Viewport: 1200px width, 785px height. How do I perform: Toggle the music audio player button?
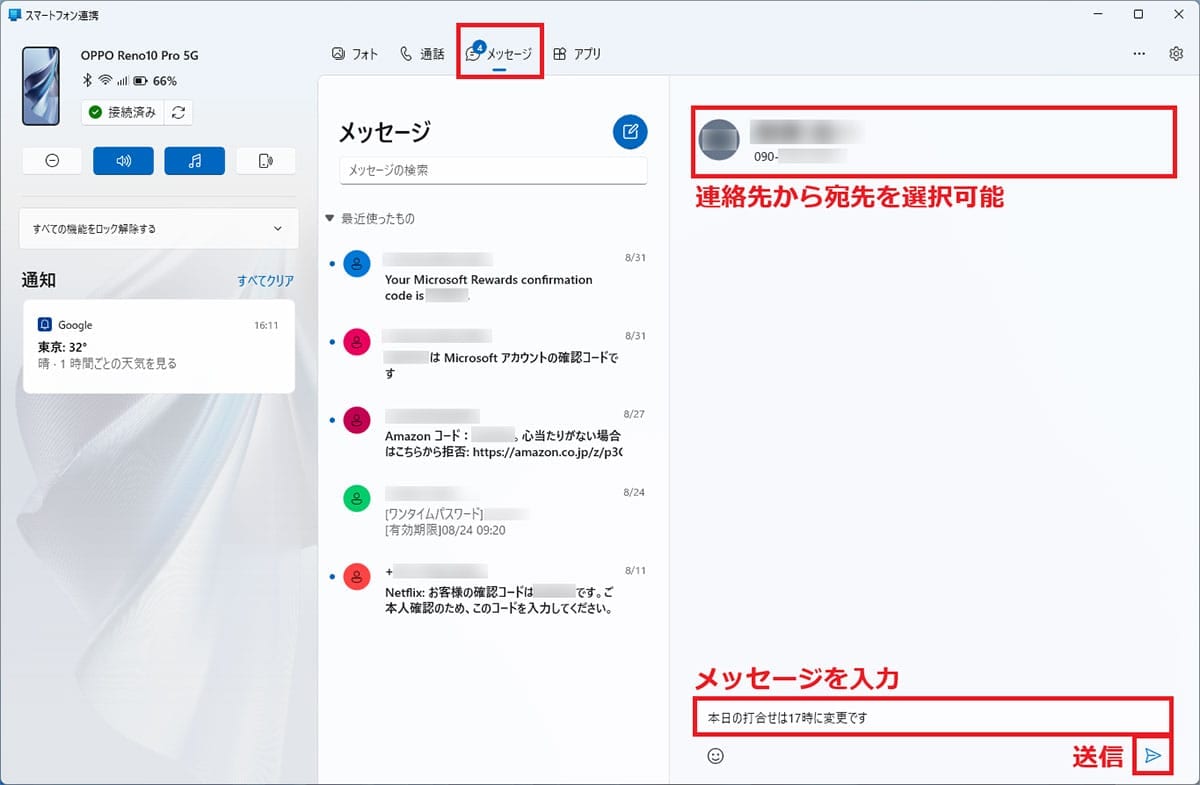click(x=194, y=161)
